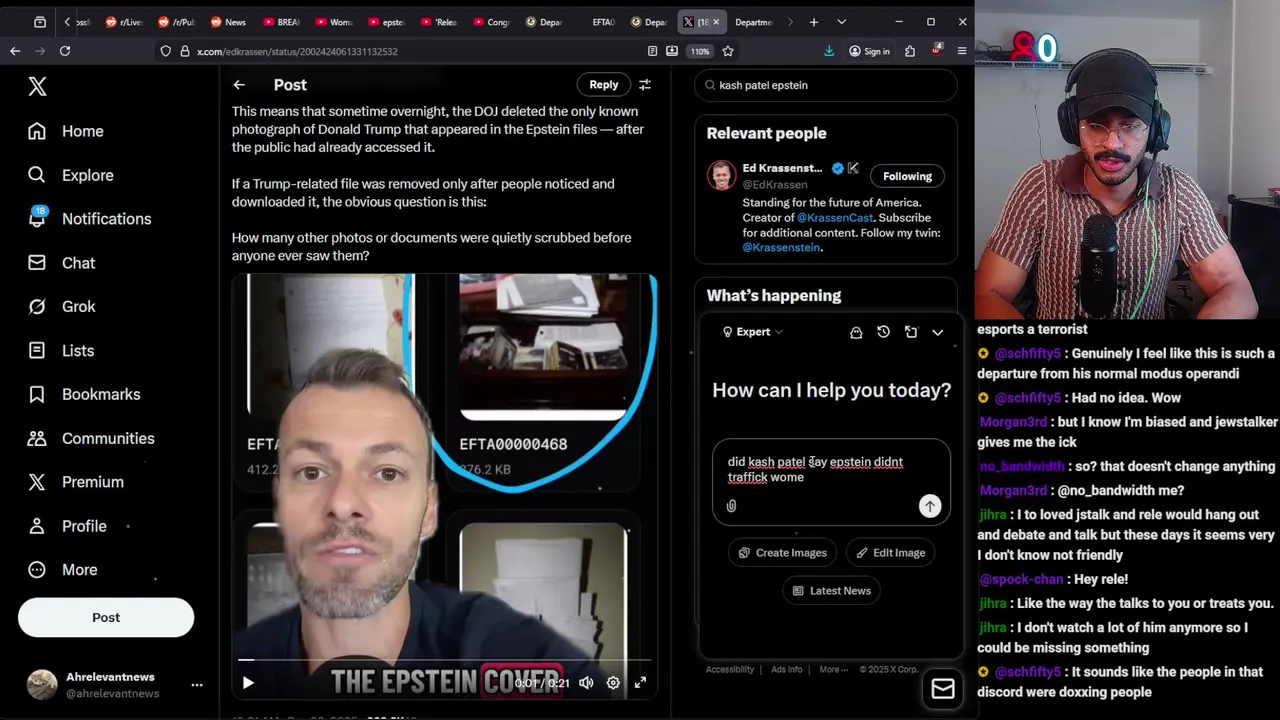The height and width of the screenshot is (720, 1280).
Task: Send the Grok prompt with arrow button
Action: click(930, 506)
